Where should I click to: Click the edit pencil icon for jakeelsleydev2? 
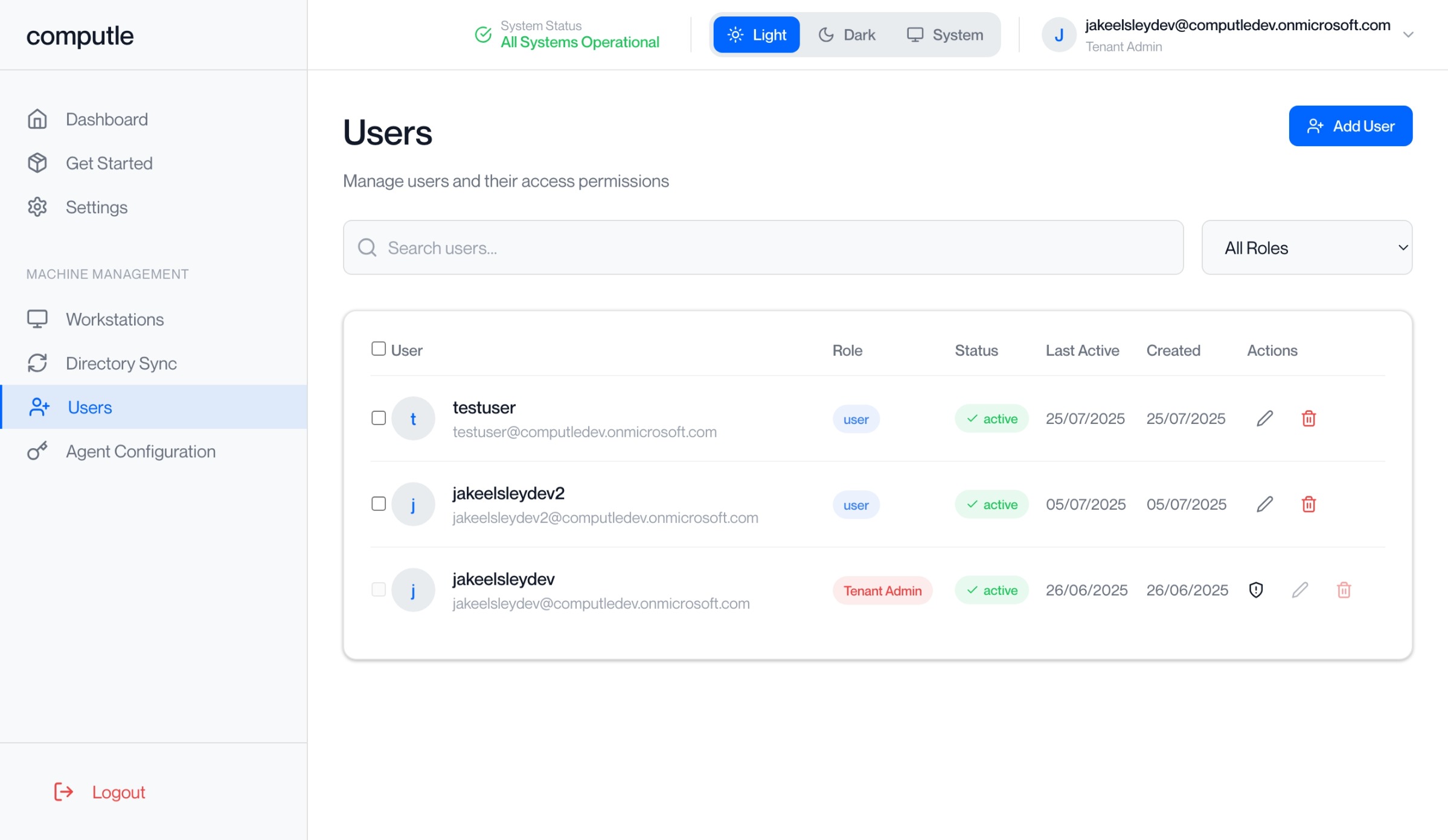click(x=1264, y=504)
